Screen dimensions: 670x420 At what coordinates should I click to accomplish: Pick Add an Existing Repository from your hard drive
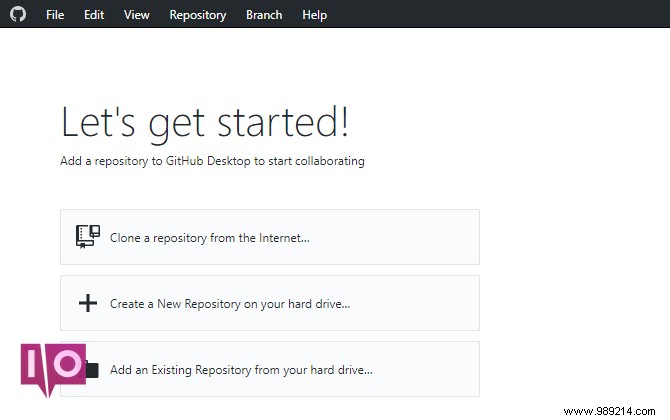pyautogui.click(x=270, y=369)
